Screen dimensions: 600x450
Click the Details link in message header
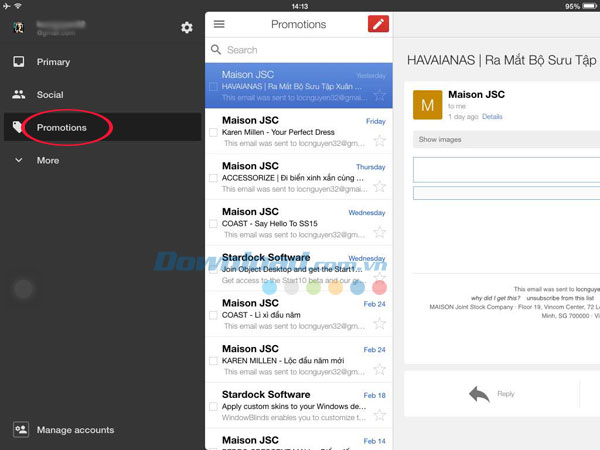492,117
